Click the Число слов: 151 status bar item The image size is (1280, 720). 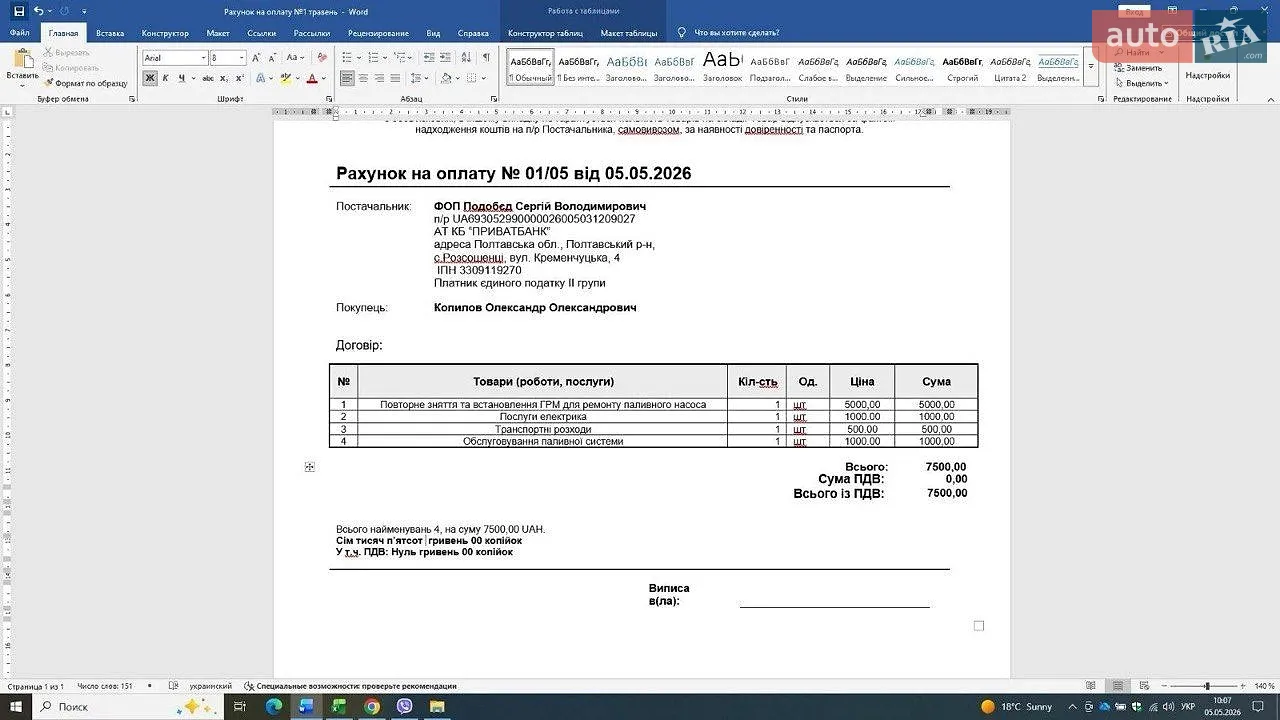(105, 686)
